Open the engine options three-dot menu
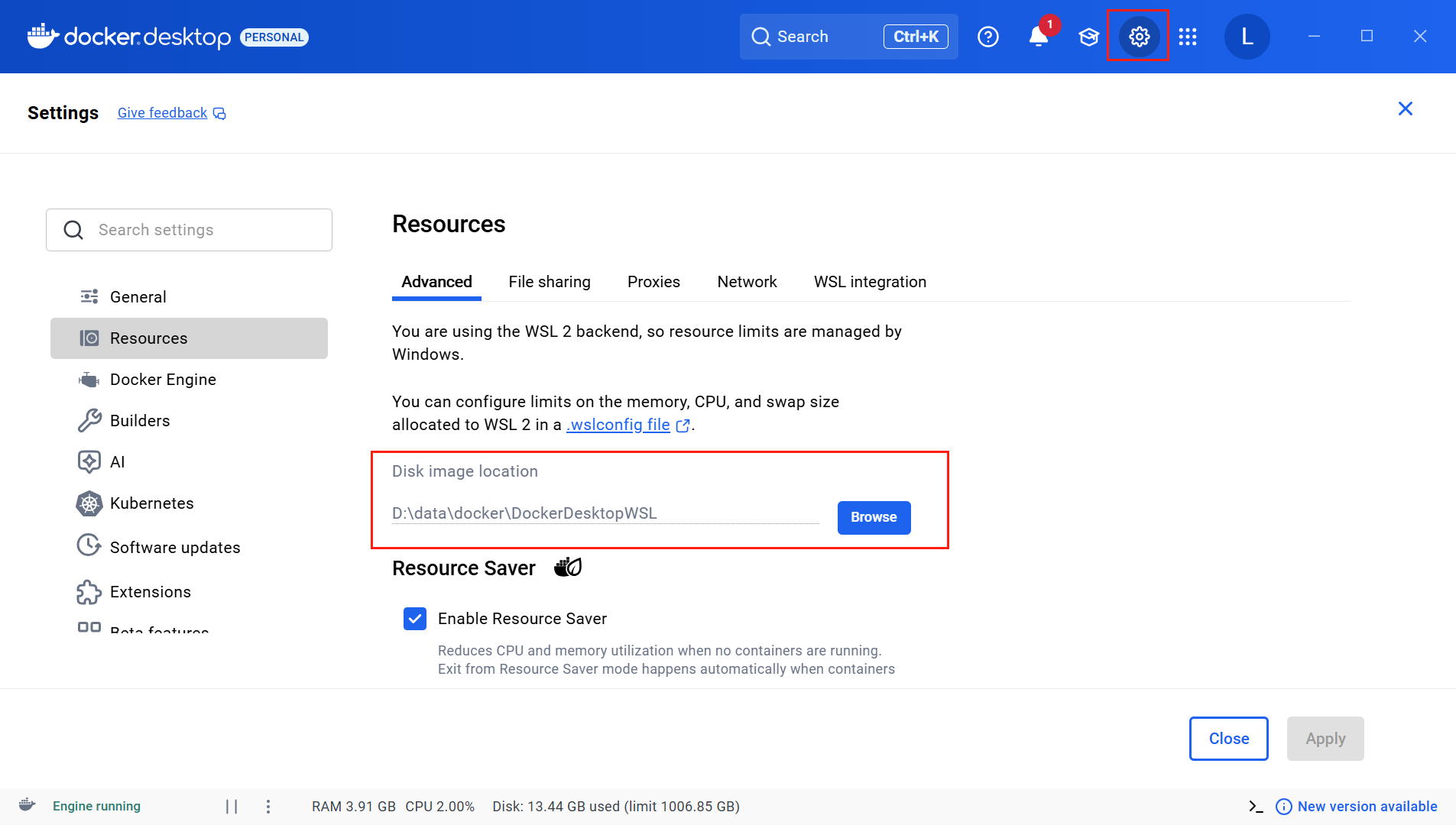The width and height of the screenshot is (1456, 825). pos(268,807)
